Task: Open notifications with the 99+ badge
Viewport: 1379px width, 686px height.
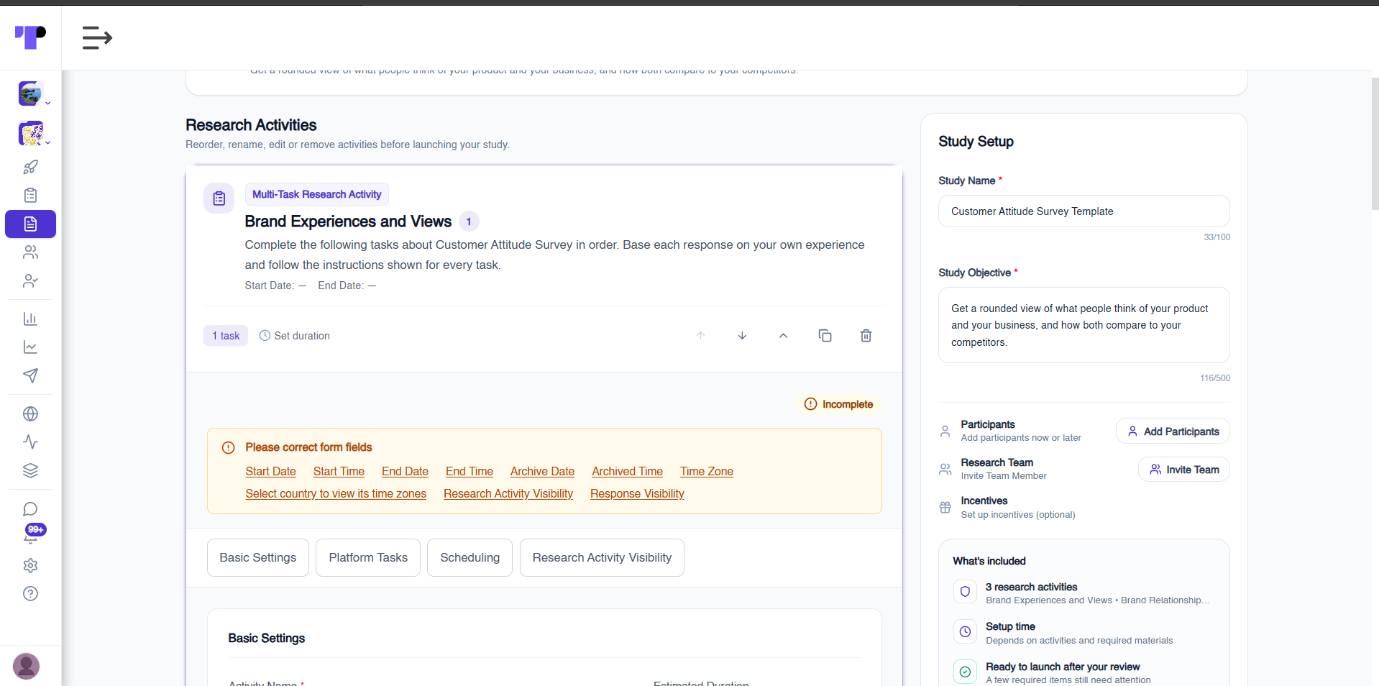Action: (33, 533)
